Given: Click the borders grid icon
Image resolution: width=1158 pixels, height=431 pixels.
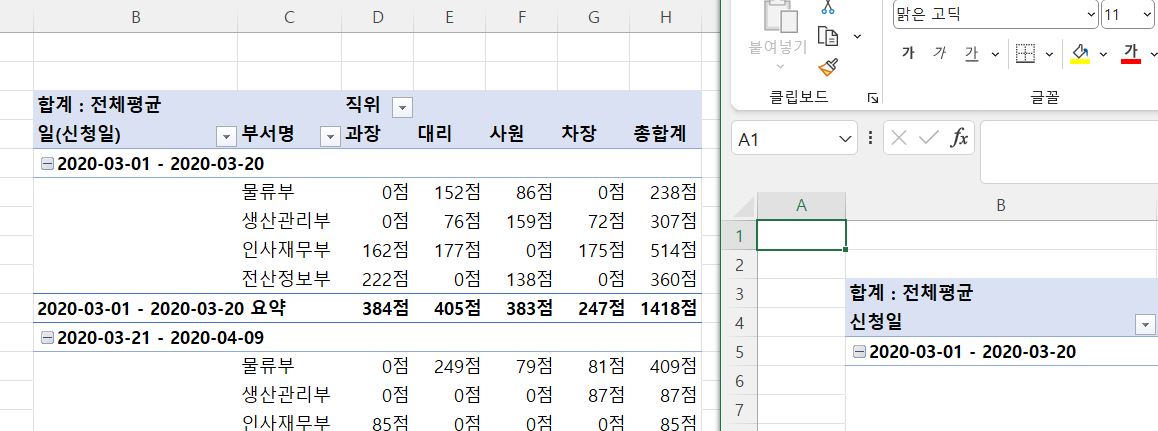Looking at the screenshot, I should click(x=1024, y=54).
